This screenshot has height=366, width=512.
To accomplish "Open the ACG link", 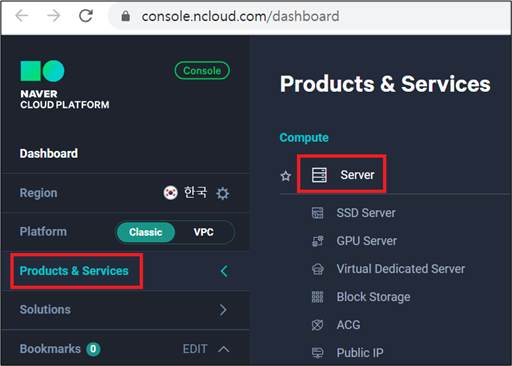I will point(348,325).
